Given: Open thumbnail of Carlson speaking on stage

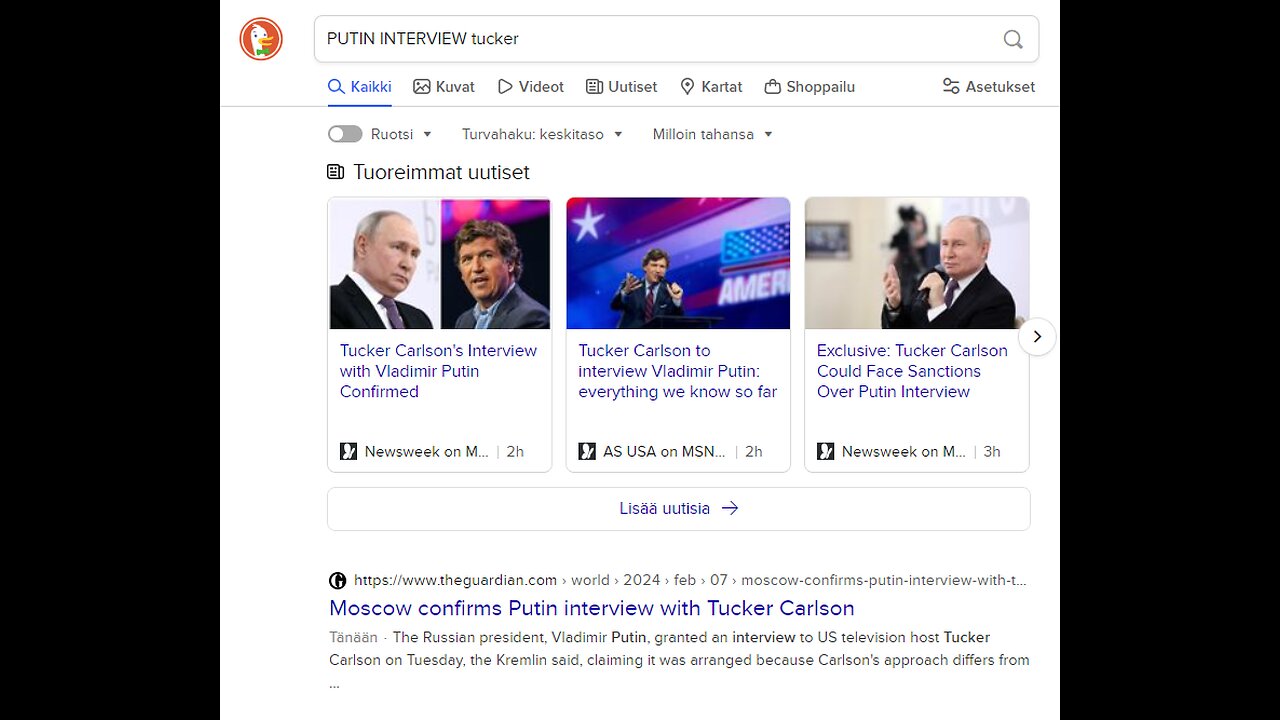Looking at the screenshot, I should (x=678, y=264).
